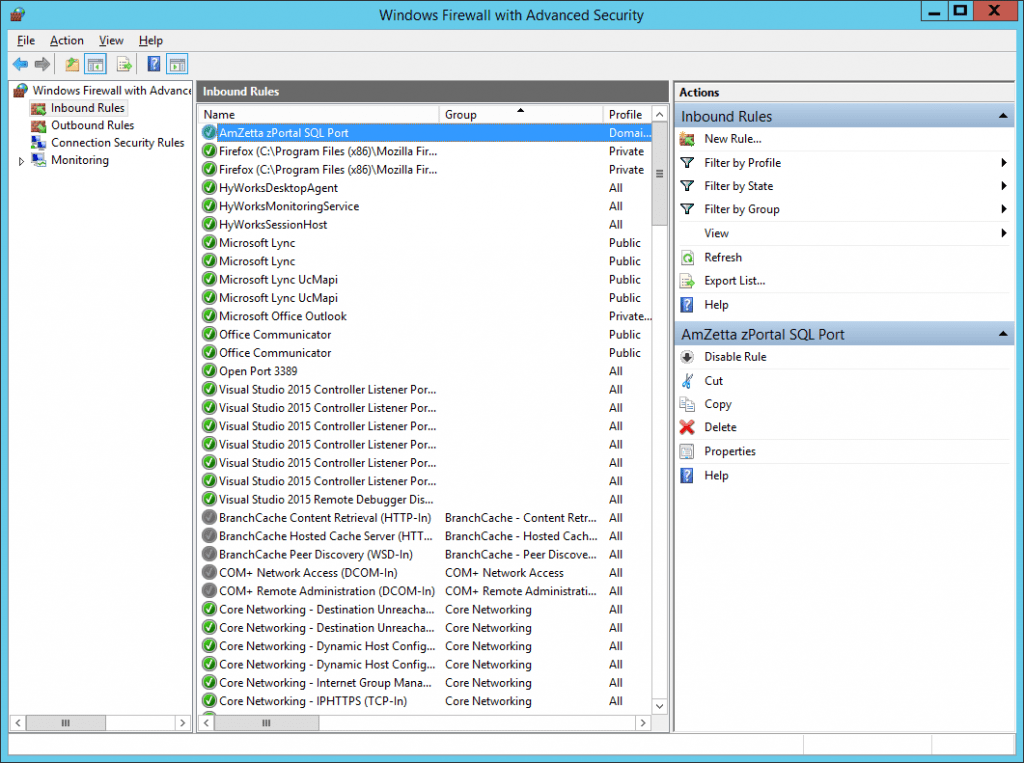Open the View menu in menu bar
Image resolution: width=1024 pixels, height=763 pixels.
[111, 41]
